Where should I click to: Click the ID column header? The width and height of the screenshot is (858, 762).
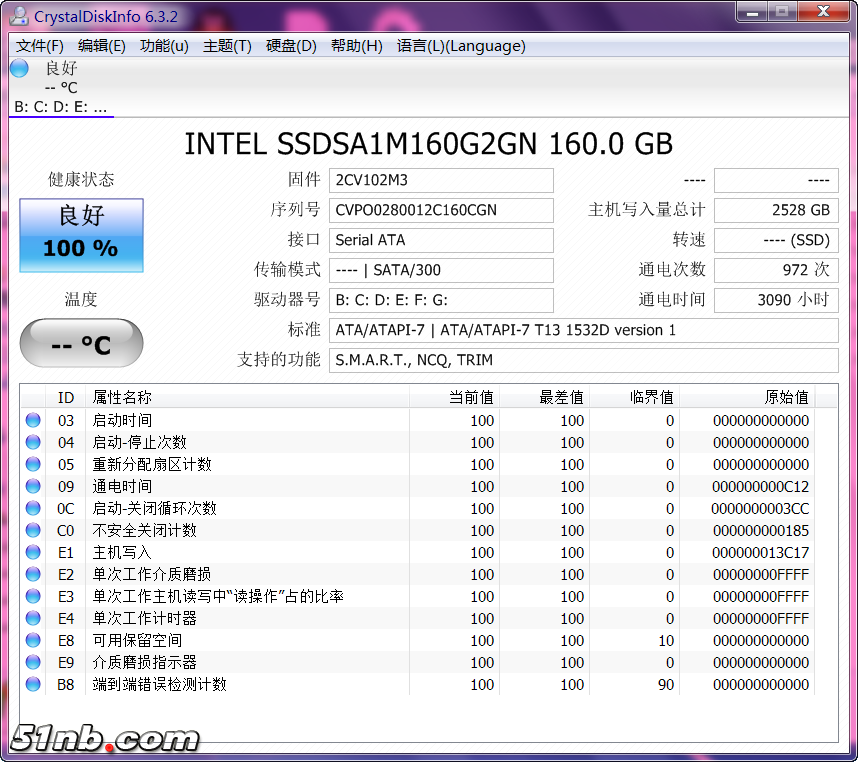tap(66, 397)
